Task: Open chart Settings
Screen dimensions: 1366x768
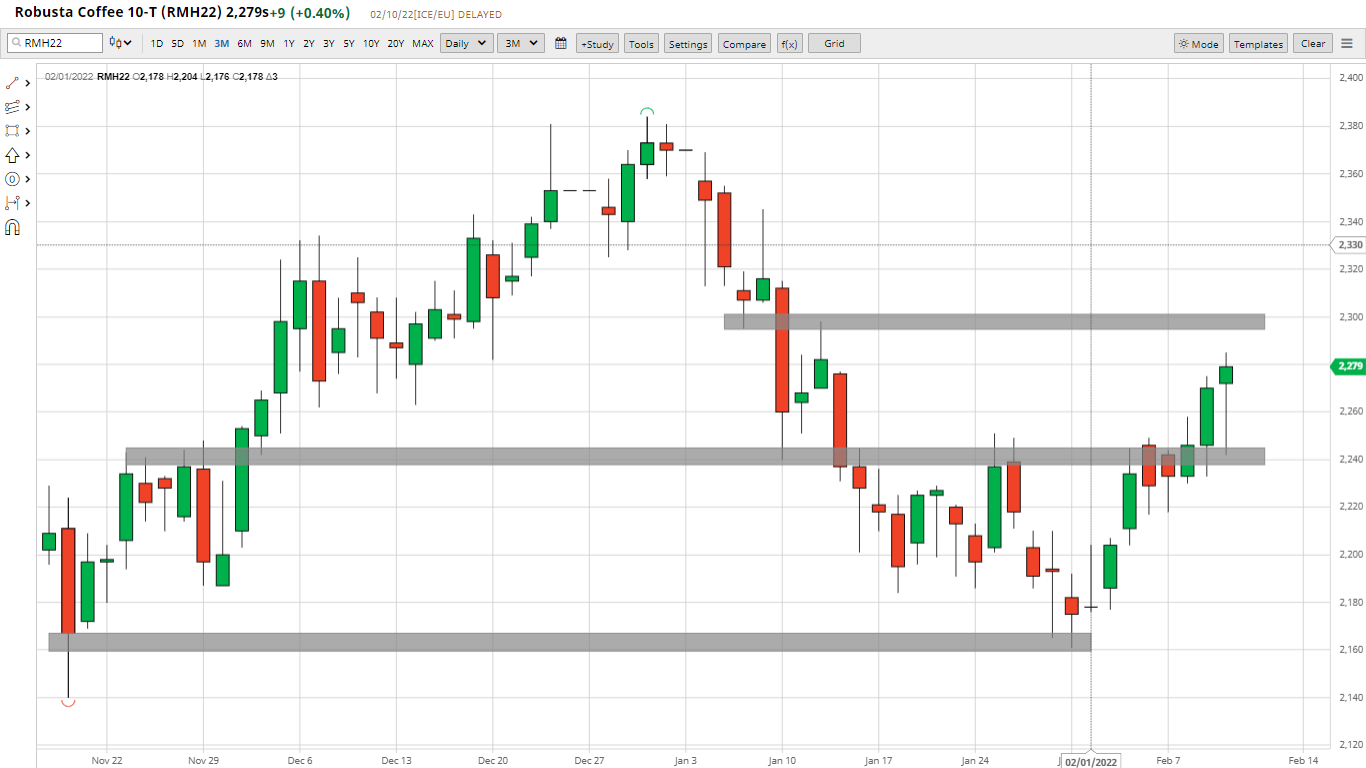Action: tap(688, 44)
